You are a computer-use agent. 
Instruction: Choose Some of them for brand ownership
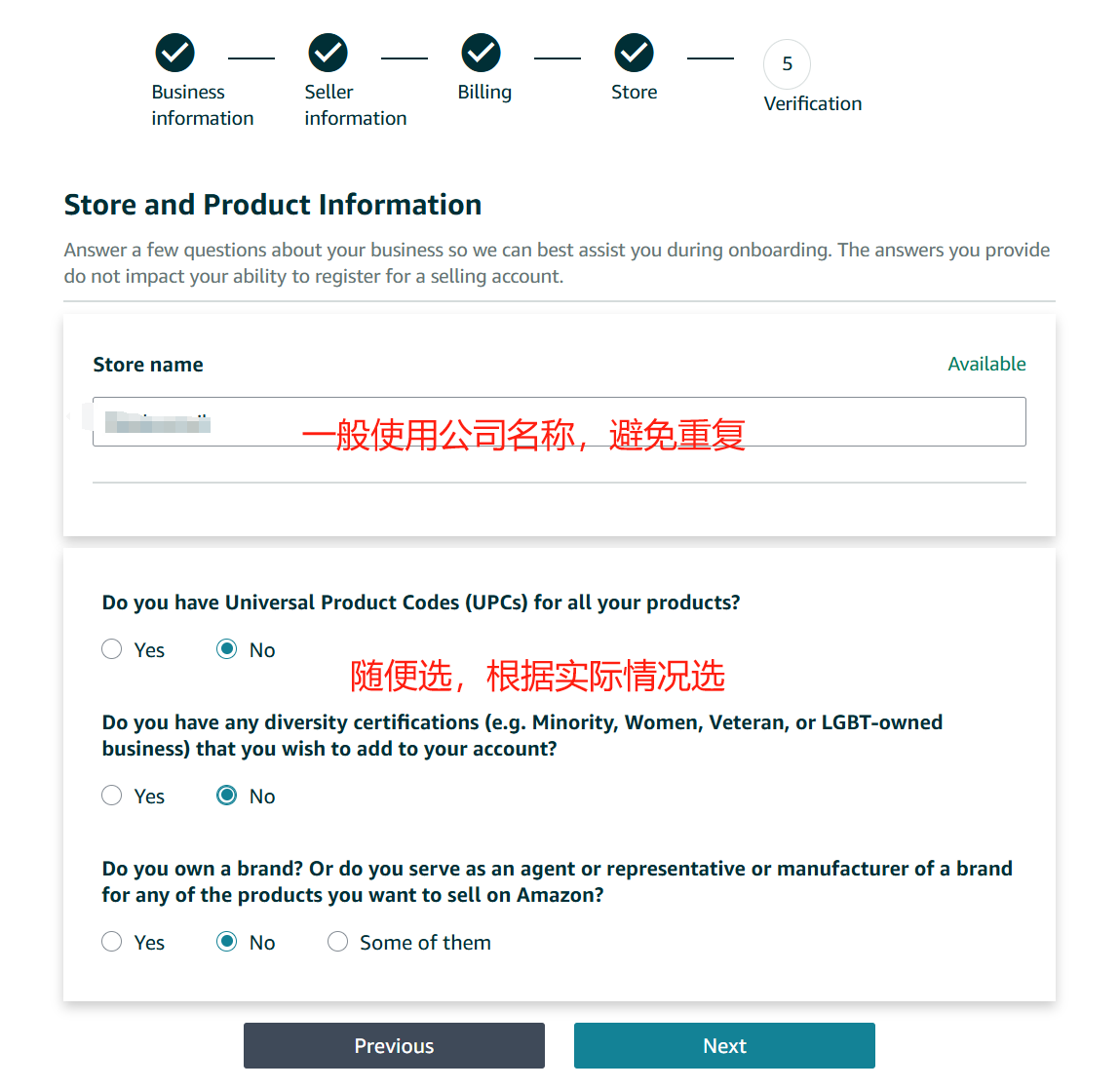click(x=338, y=942)
